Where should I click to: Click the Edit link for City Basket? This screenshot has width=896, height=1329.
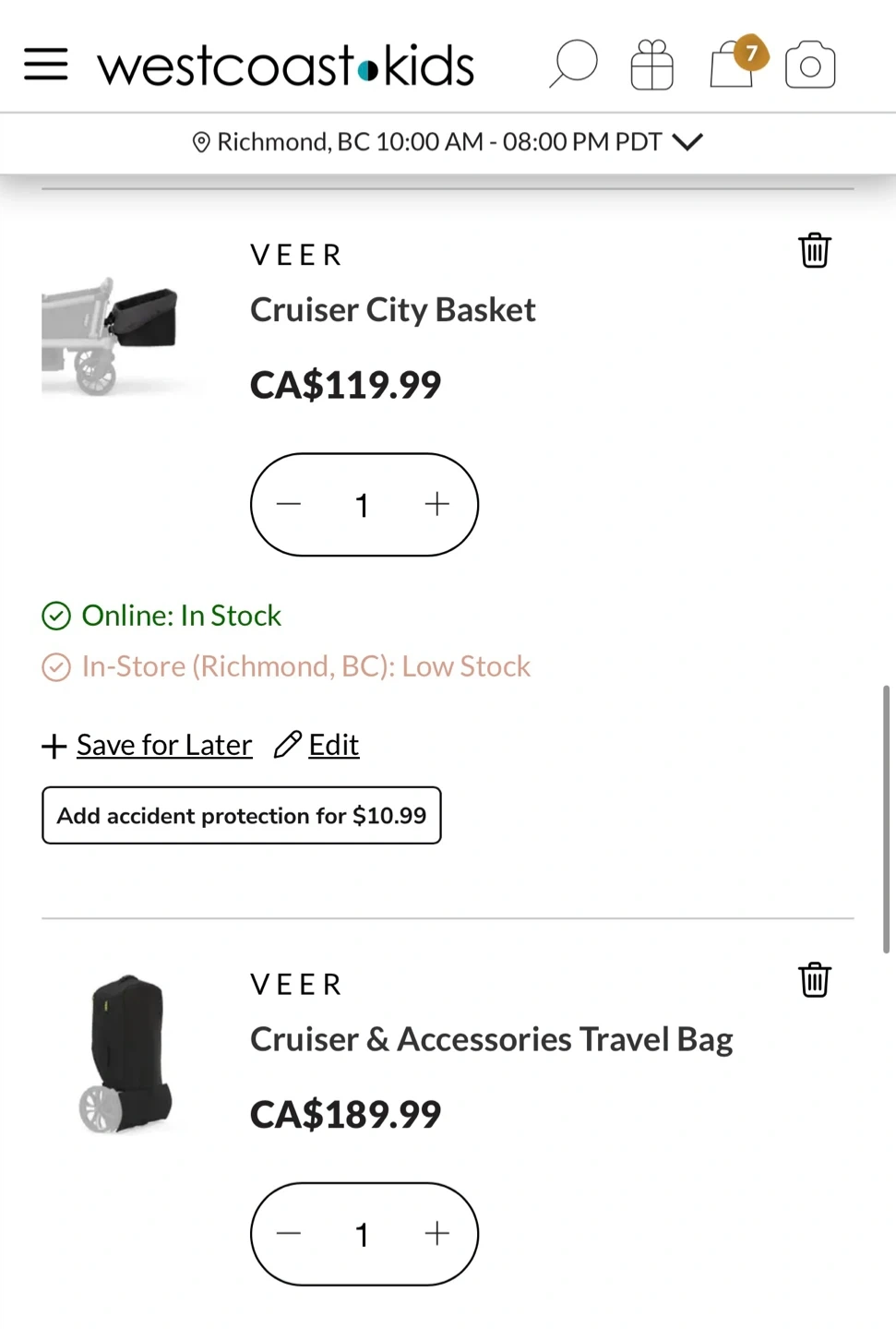pos(333,744)
